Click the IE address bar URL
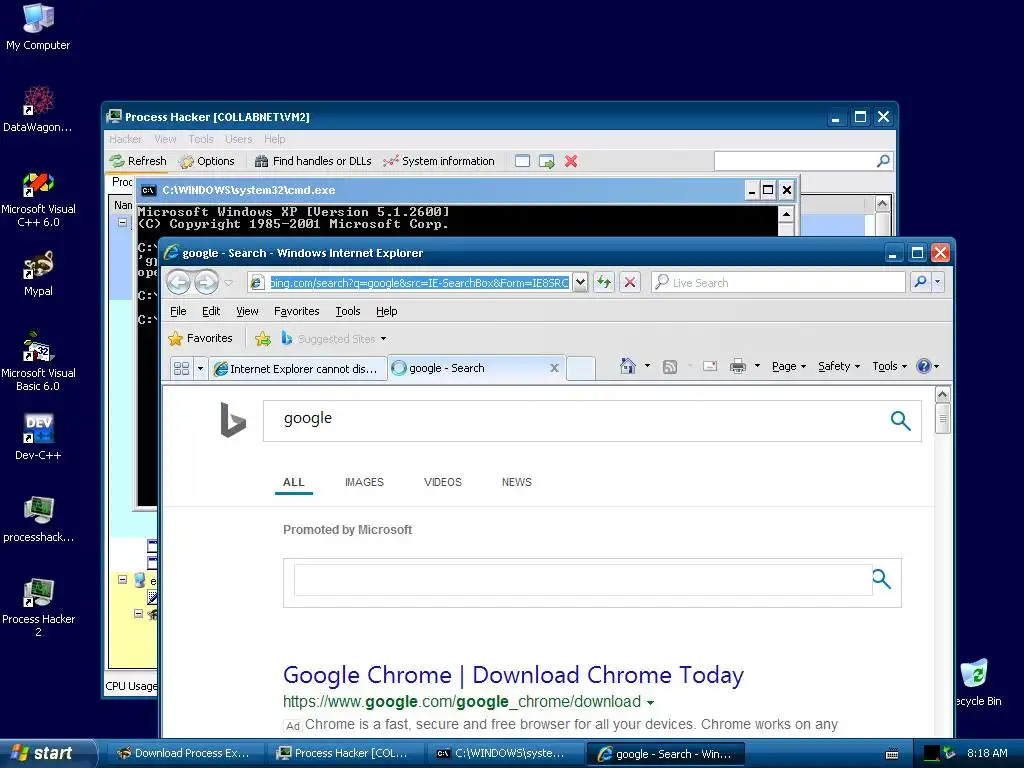Image resolution: width=1024 pixels, height=768 pixels. pyautogui.click(x=420, y=283)
